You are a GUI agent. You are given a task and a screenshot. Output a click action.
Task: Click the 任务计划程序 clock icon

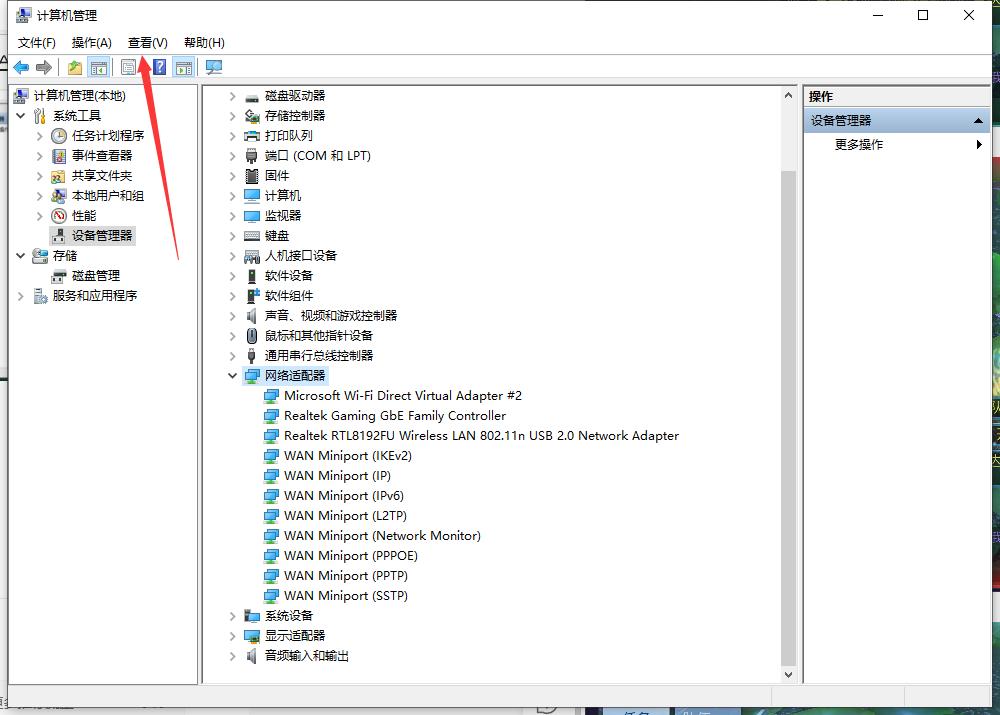(59, 136)
